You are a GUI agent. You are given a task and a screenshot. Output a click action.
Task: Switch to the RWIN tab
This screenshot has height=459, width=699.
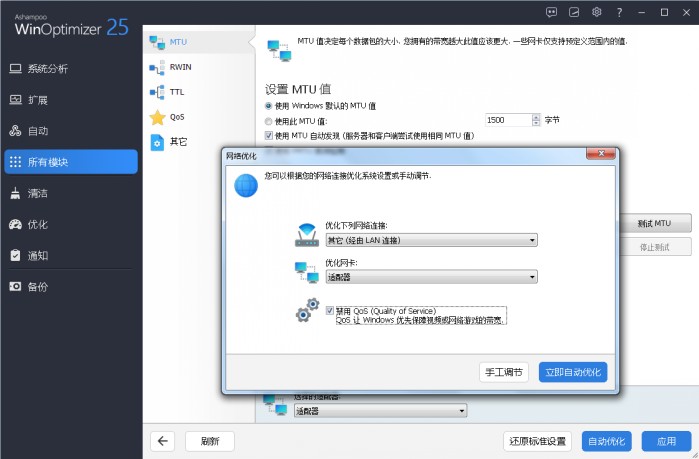[178, 67]
